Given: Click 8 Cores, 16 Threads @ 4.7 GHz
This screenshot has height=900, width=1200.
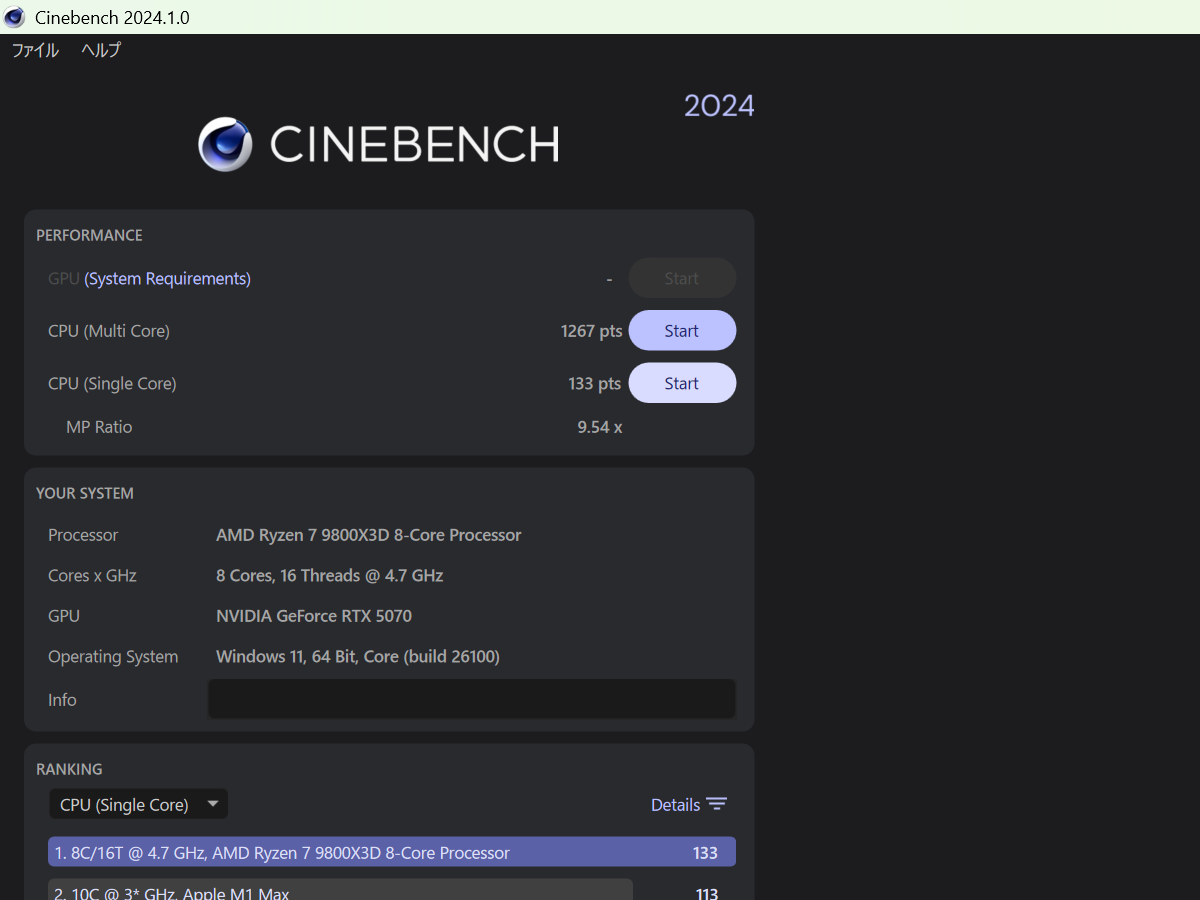Looking at the screenshot, I should click(x=330, y=576).
